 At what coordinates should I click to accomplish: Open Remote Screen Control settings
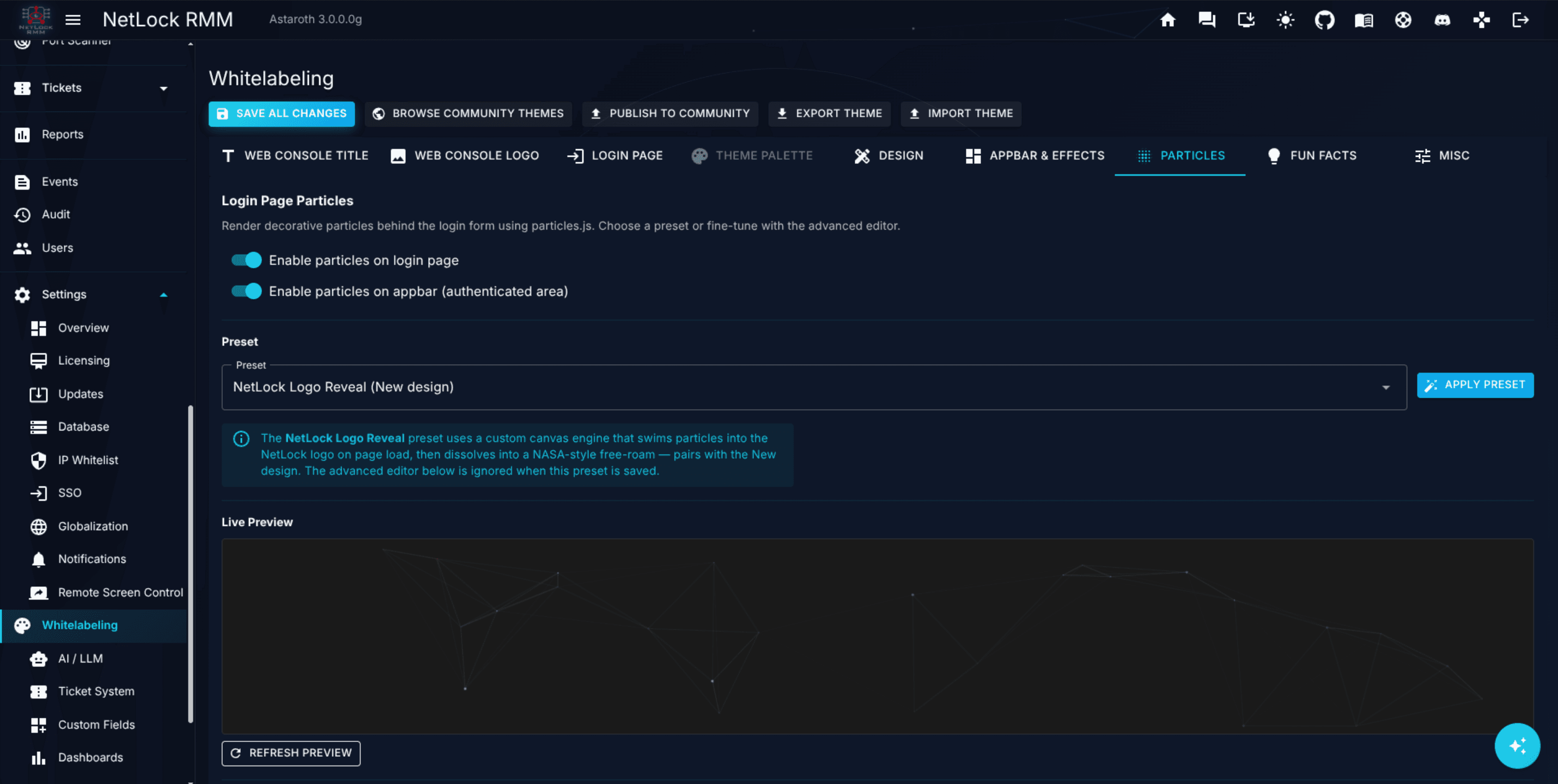[94, 592]
